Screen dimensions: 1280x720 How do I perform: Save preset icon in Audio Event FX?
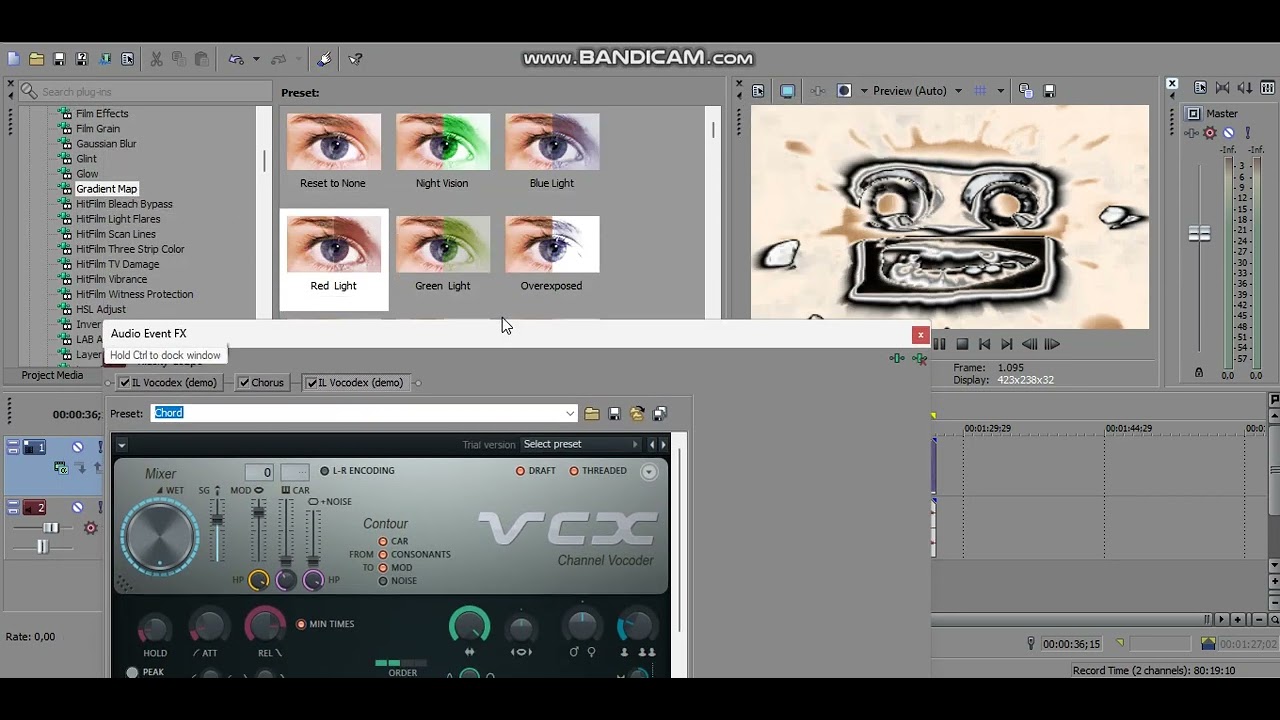point(614,413)
